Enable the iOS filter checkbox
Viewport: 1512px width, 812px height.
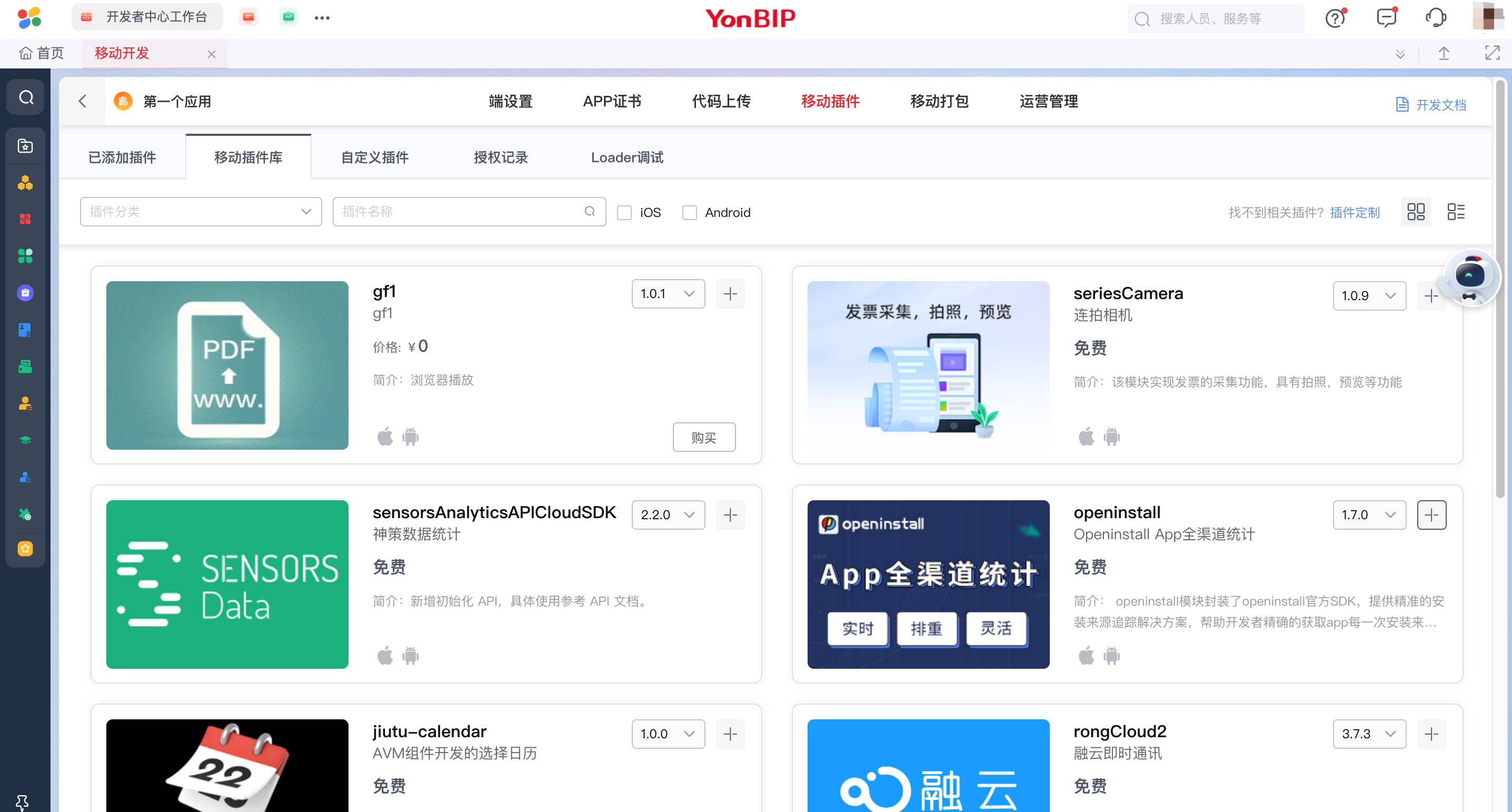[624, 213]
